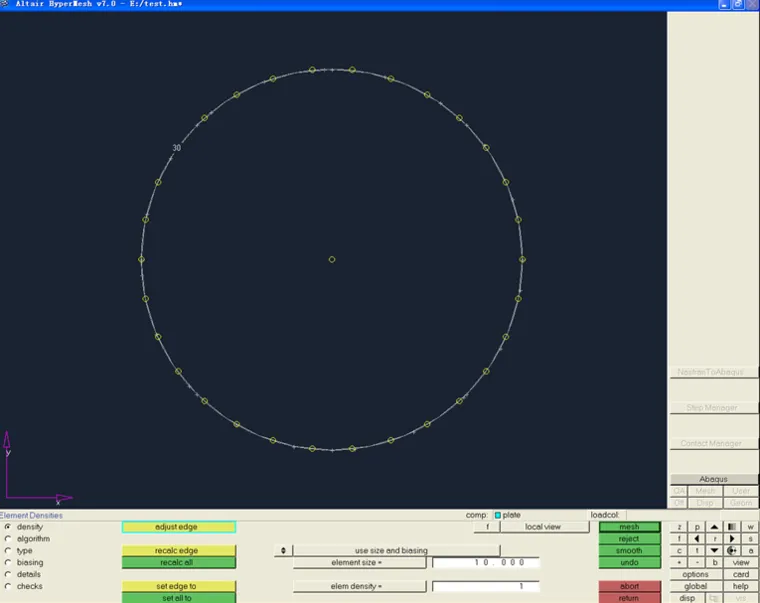Click the red abort button
760x603 pixels.
coord(629,586)
